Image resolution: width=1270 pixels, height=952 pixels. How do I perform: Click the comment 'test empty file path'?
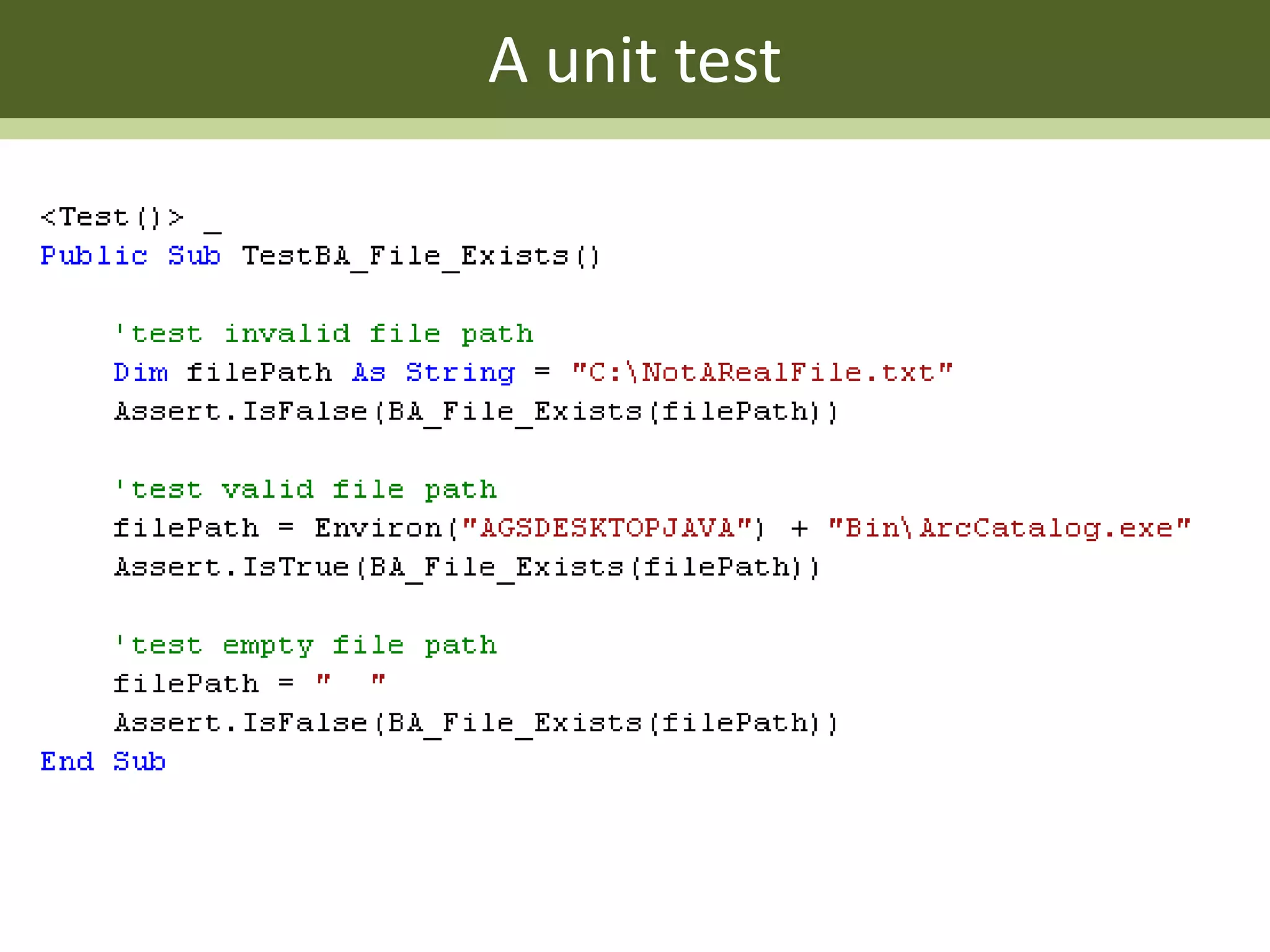[x=306, y=646]
